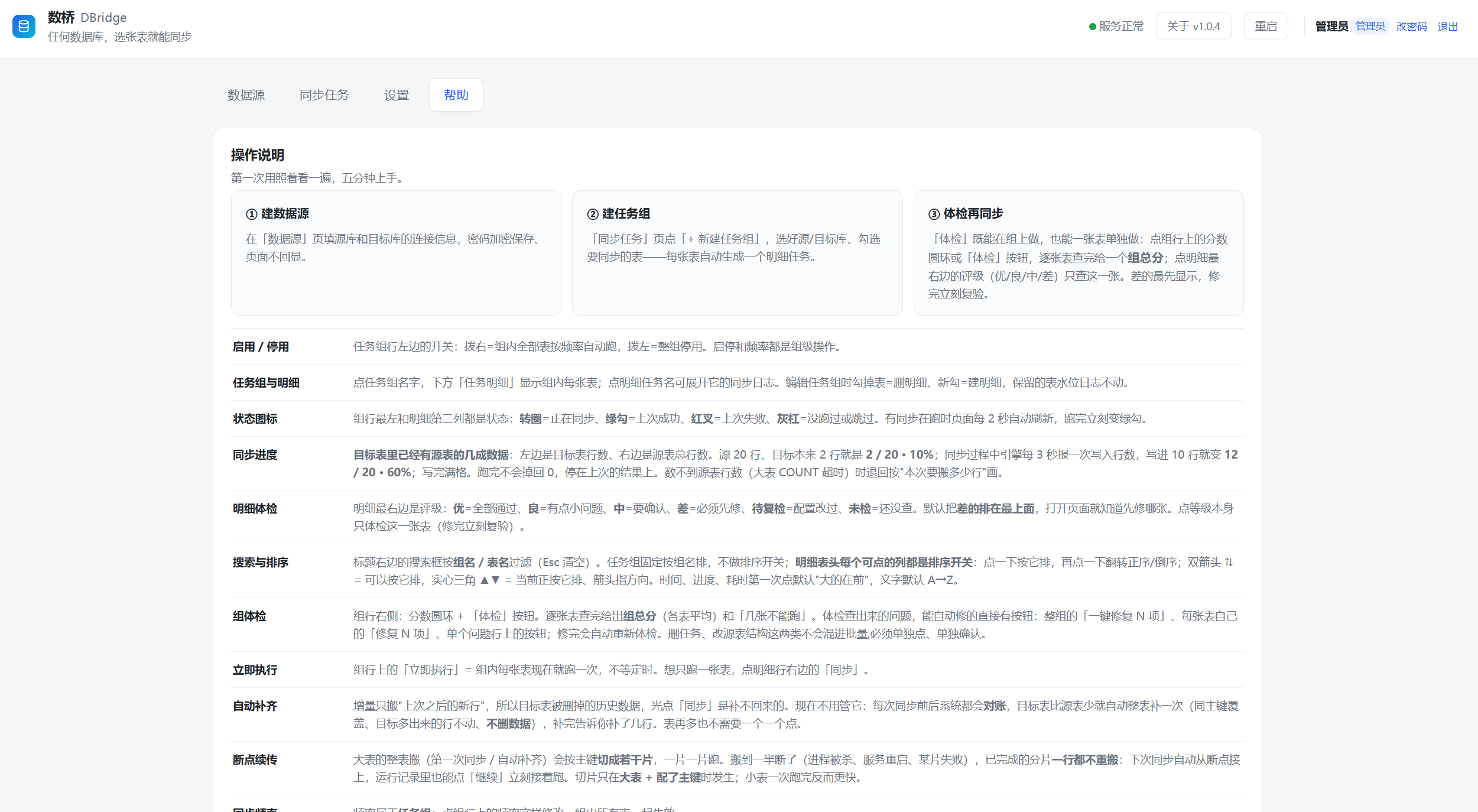1478x812 pixels.
Task: Click the 启用 / 停用 row label
Action: click(261, 347)
